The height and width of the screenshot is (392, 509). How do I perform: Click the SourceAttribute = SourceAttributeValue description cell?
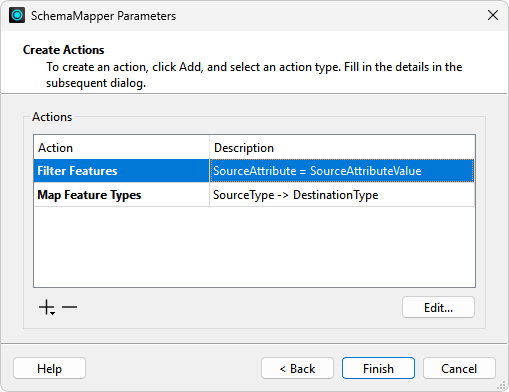pos(342,171)
